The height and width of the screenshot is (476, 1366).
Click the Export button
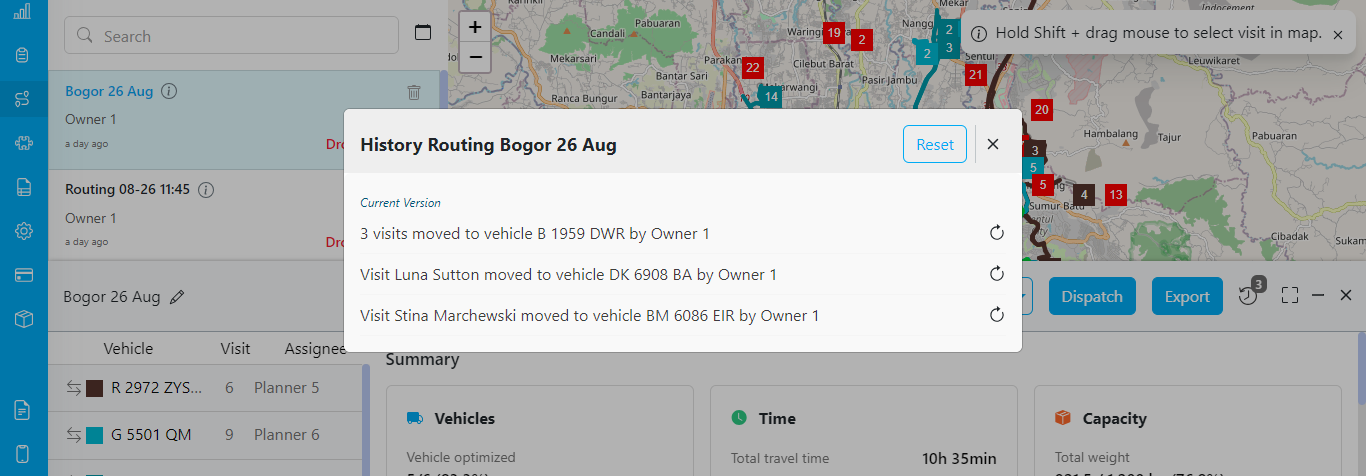click(1187, 296)
